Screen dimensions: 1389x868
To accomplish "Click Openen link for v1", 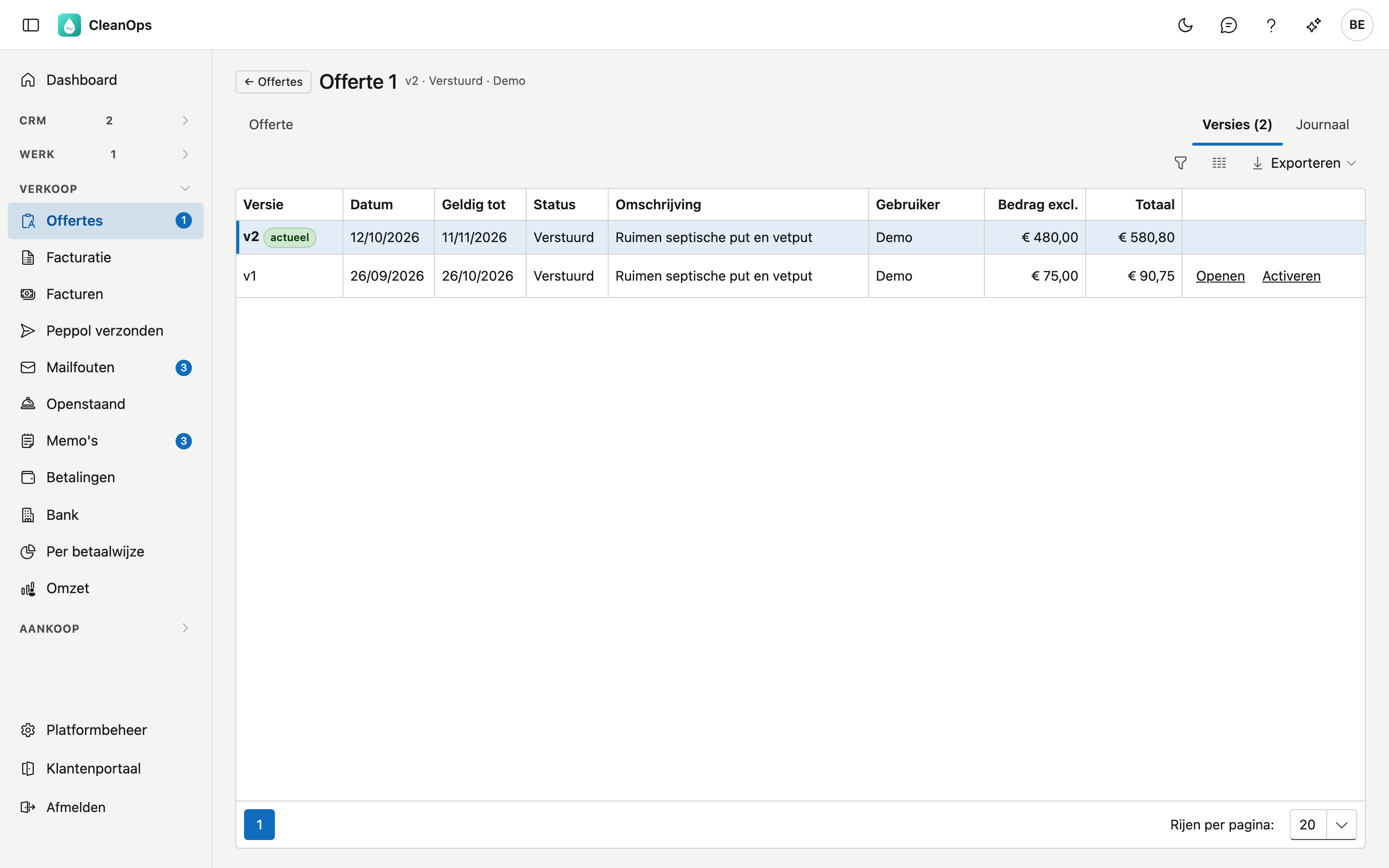I will click(1220, 276).
